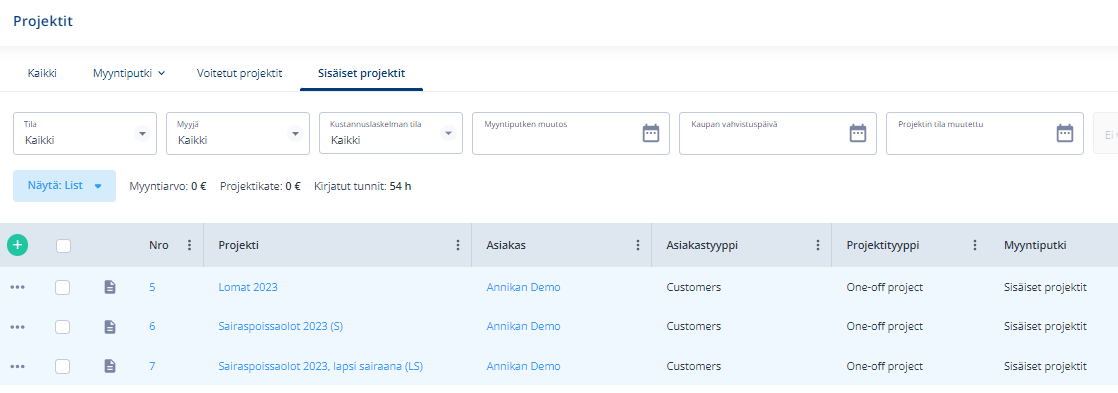Screen dimensions: 1118x393
Task: Open calendar icon in Kaupan vahvistuspäivä field
Action: [858, 133]
